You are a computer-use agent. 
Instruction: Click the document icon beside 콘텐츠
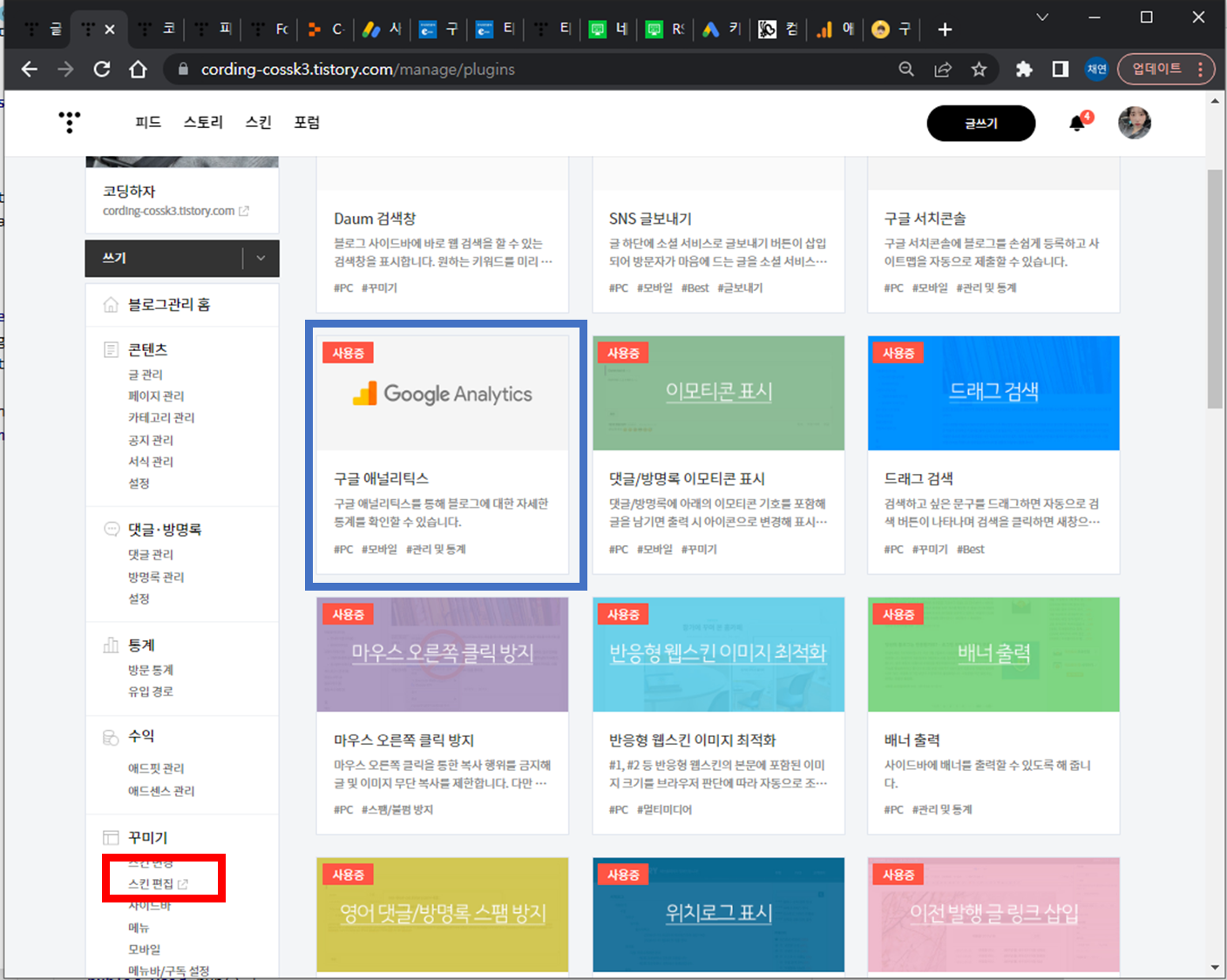tap(111, 350)
